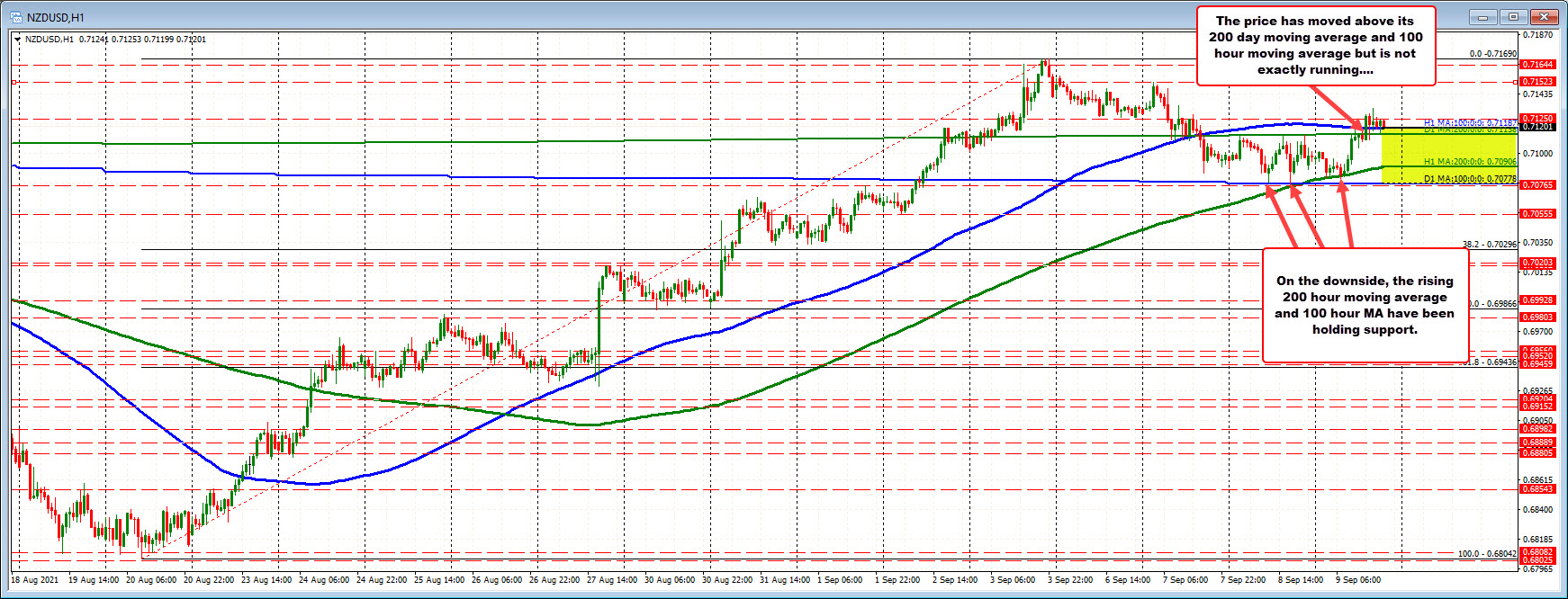Open the one-click trading arrow beside NZDUSD,H1
1568x599 pixels.
(18, 39)
